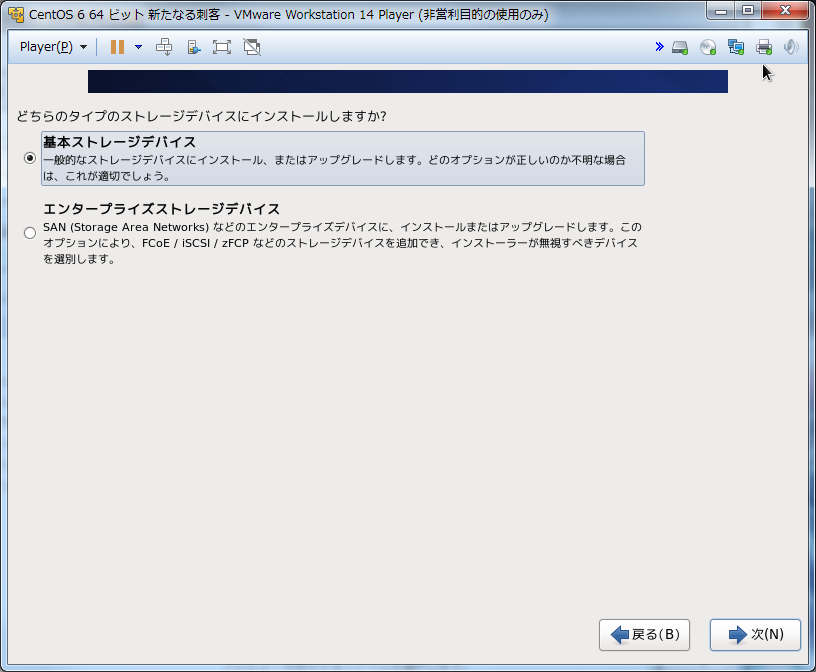This screenshot has height=672, width=816.
Task: Open the Player(P) menu
Action: coord(53,47)
